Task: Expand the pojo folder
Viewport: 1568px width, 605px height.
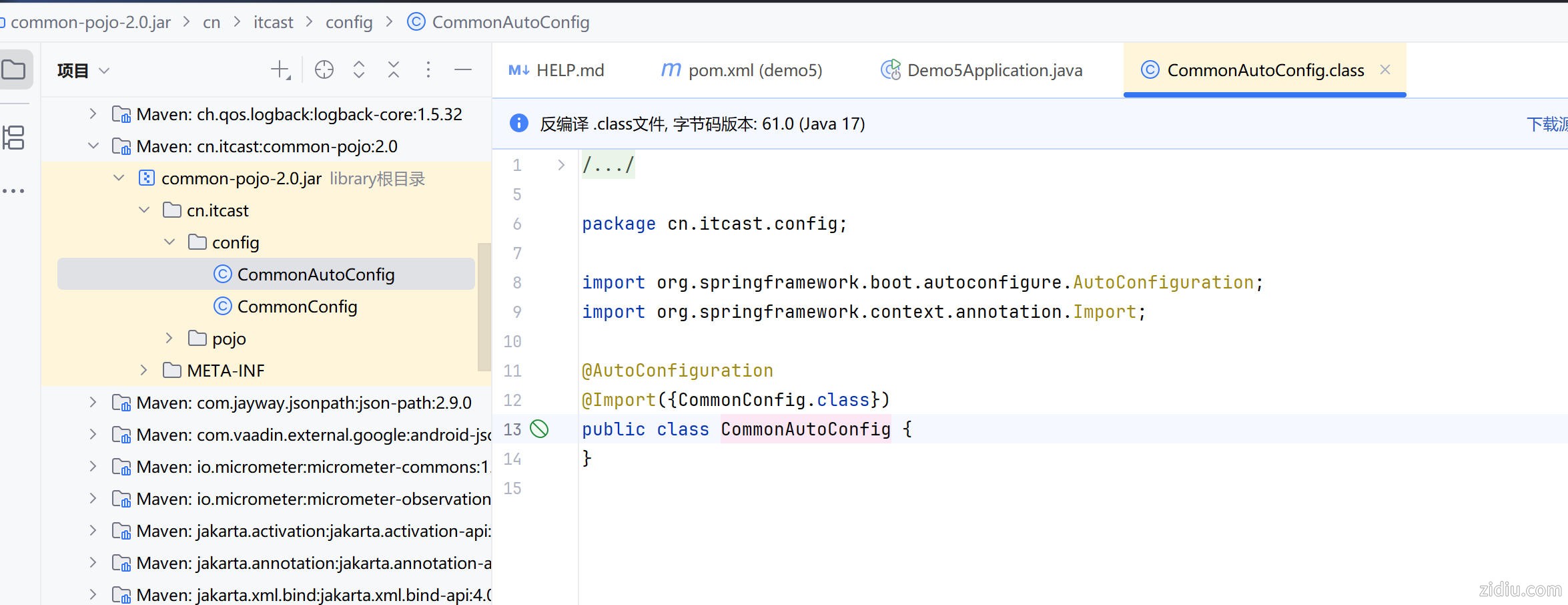Action: point(169,339)
